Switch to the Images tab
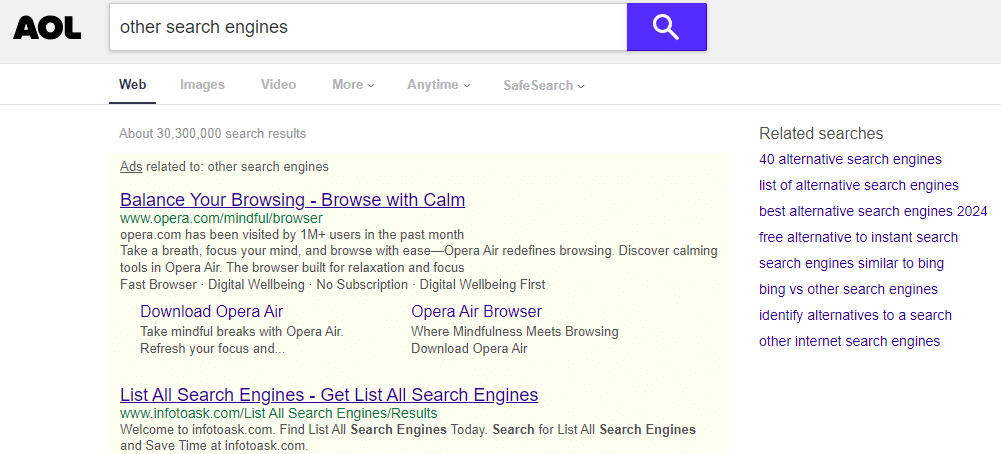The width and height of the screenshot is (1001, 454). point(202,85)
